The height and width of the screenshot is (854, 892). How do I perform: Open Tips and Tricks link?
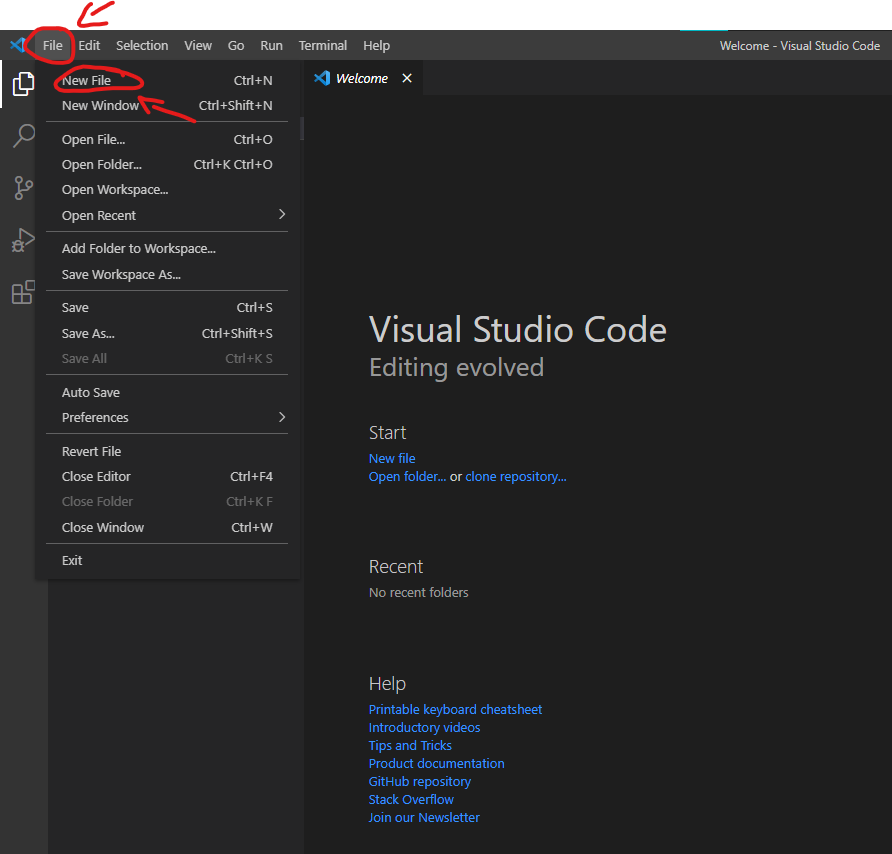click(x=410, y=745)
